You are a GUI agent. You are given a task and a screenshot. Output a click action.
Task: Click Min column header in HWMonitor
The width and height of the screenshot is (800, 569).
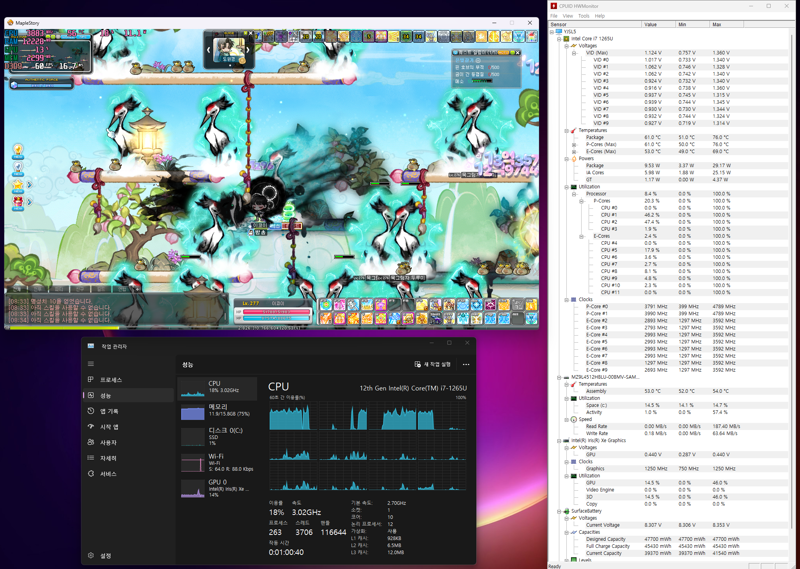(692, 24)
